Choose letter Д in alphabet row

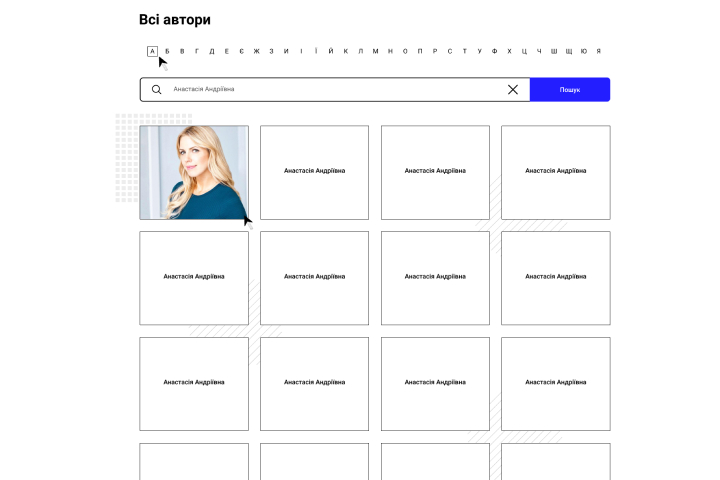[x=212, y=51]
